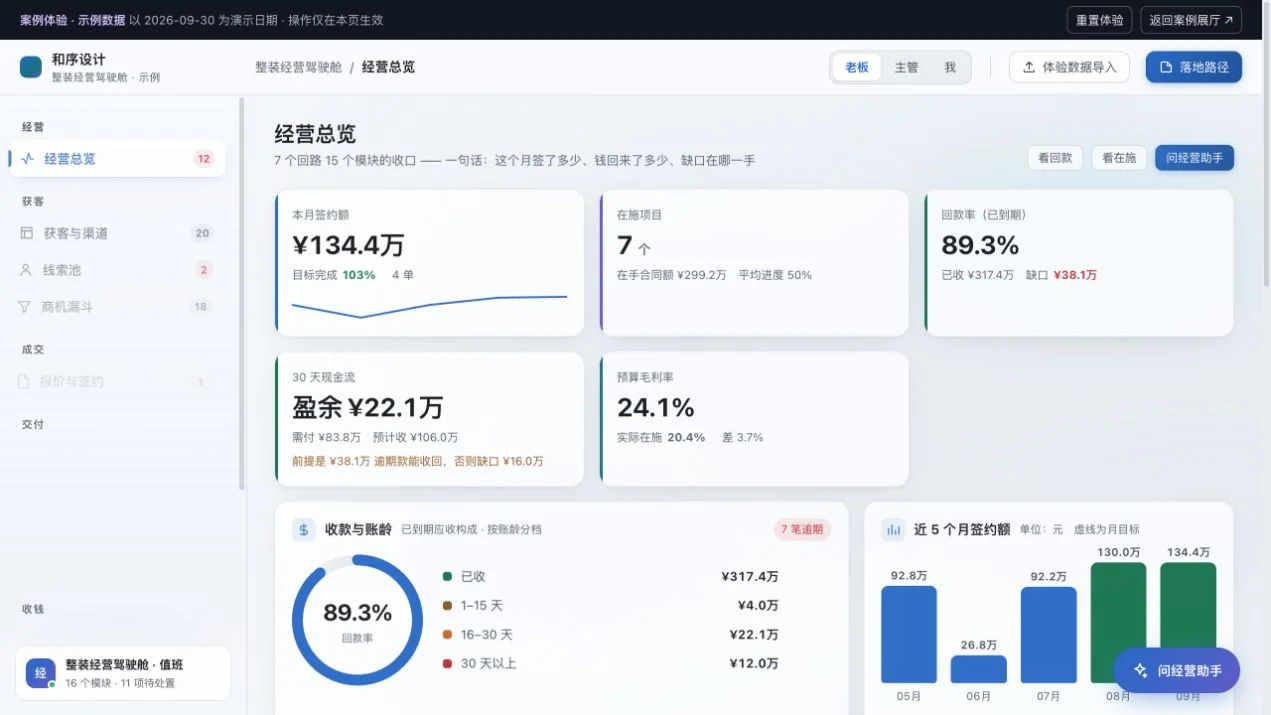Open the 本月签约额 ¥134.4万 card
1271x715 pixels.
[x=429, y=263]
